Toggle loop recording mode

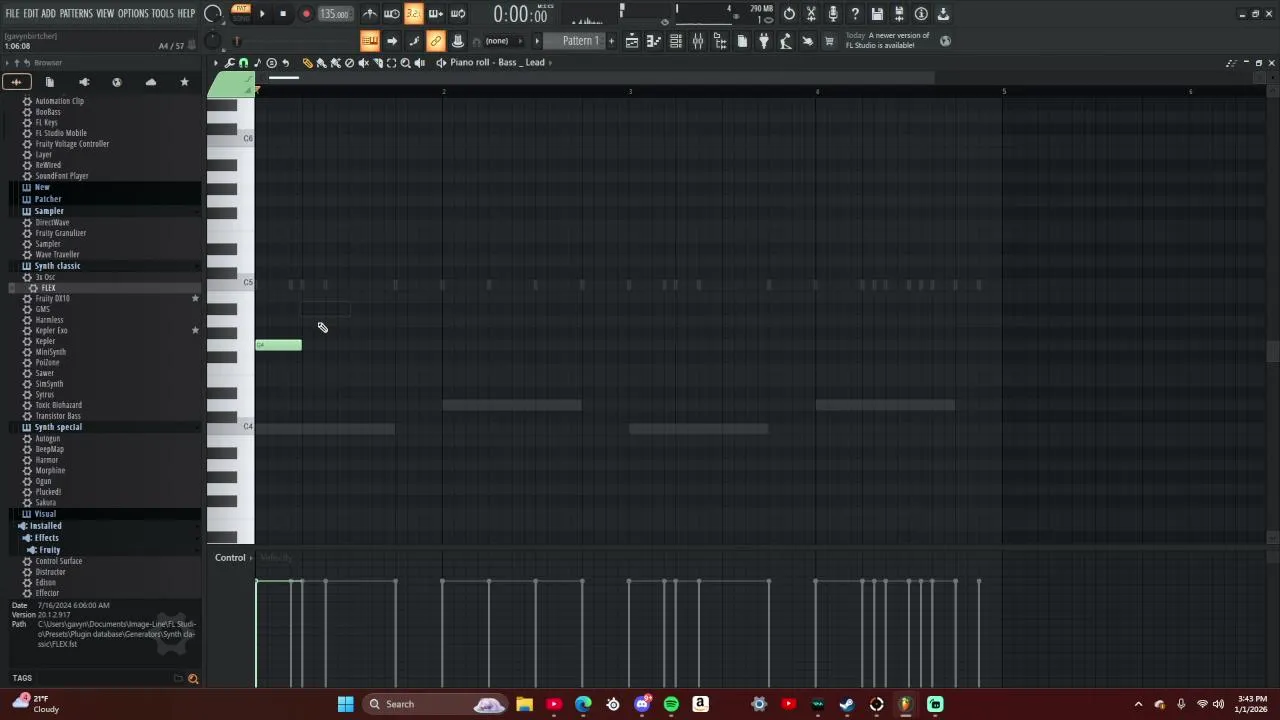pyautogui.click(x=458, y=14)
